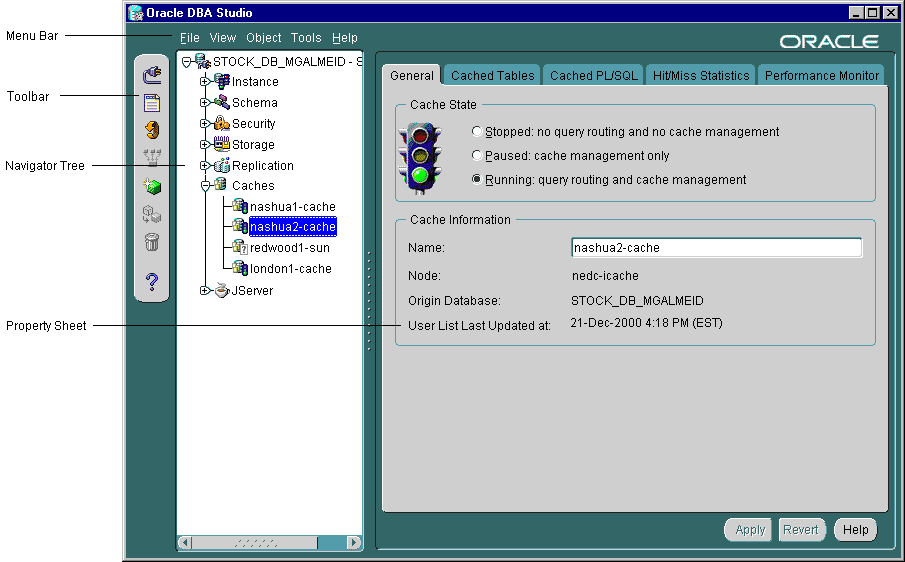Select redwood1-sun in navigator tree
Screen dimensions: 905x562
[290, 248]
